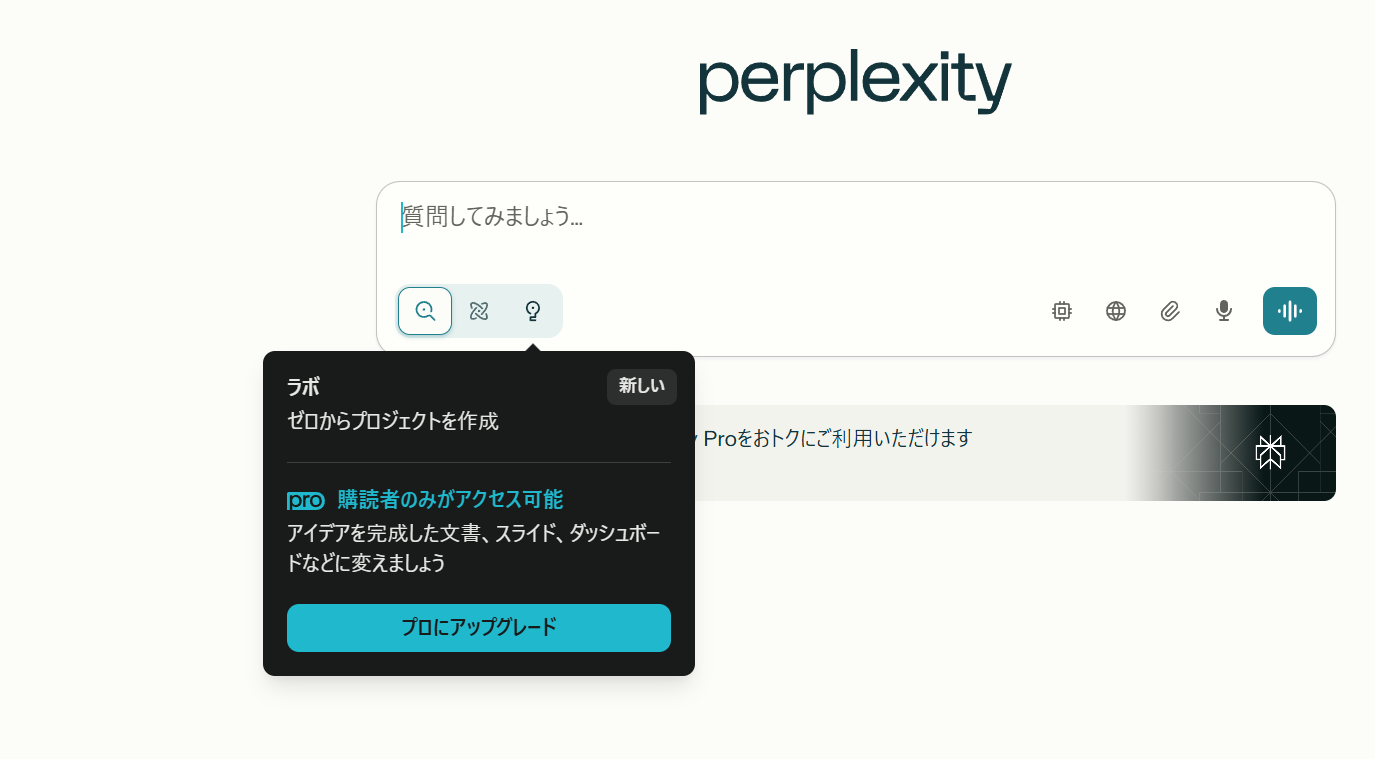Image resolution: width=1375 pixels, height=759 pixels.
Task: Start dictation with the microphone icon
Action: click(x=1224, y=311)
